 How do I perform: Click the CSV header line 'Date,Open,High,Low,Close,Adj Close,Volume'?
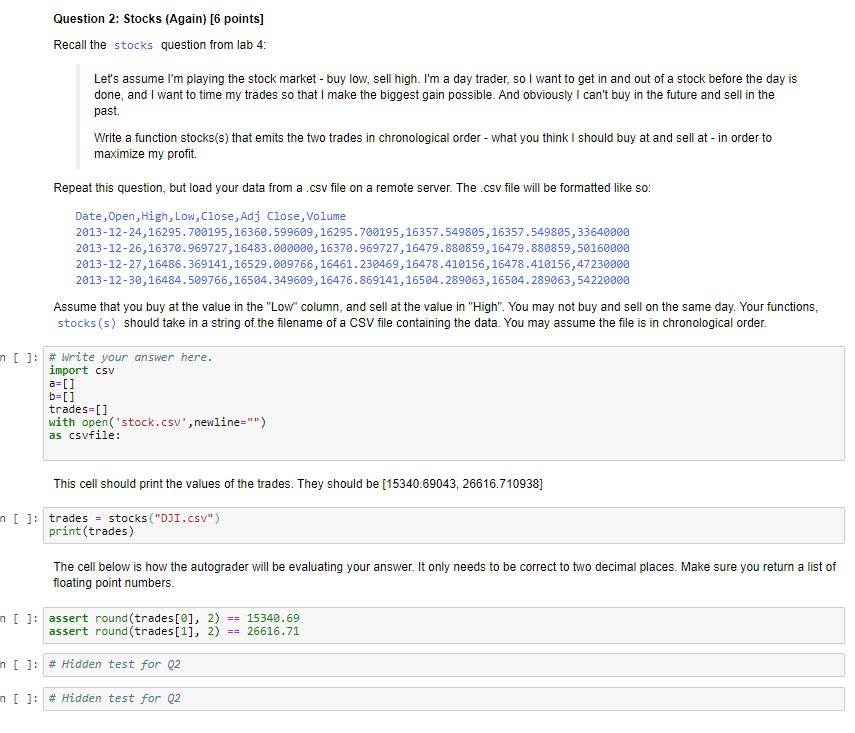[210, 217]
